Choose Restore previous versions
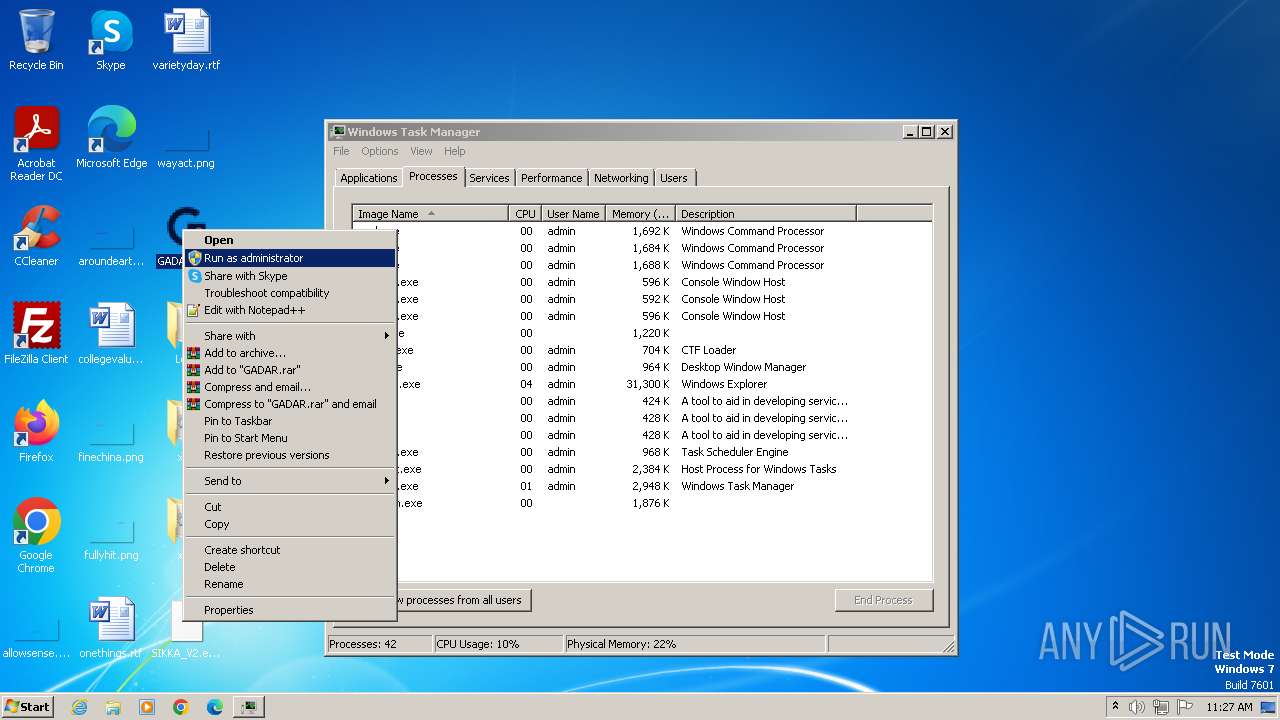Screen dimensions: 1280x720 pos(290,455)
